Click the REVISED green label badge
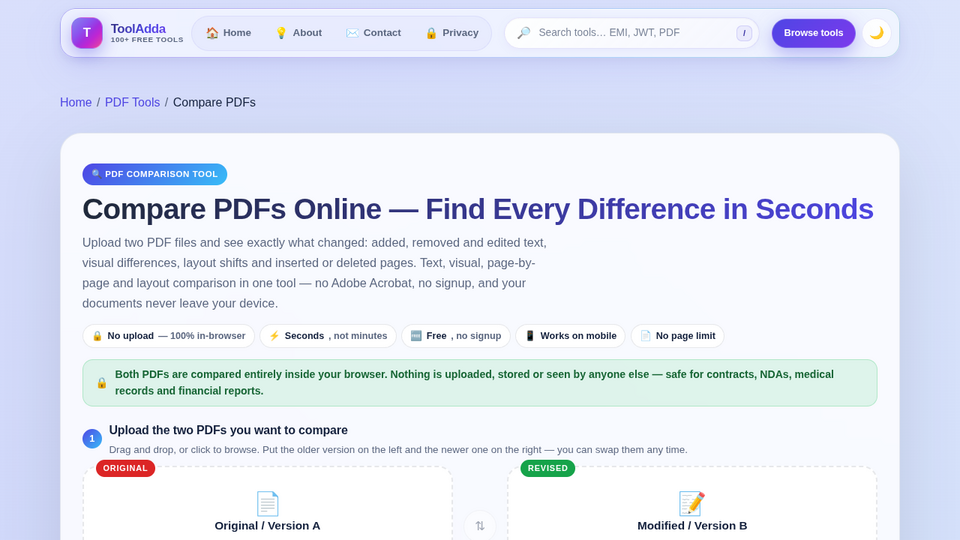The height and width of the screenshot is (540, 960). pyautogui.click(x=548, y=468)
